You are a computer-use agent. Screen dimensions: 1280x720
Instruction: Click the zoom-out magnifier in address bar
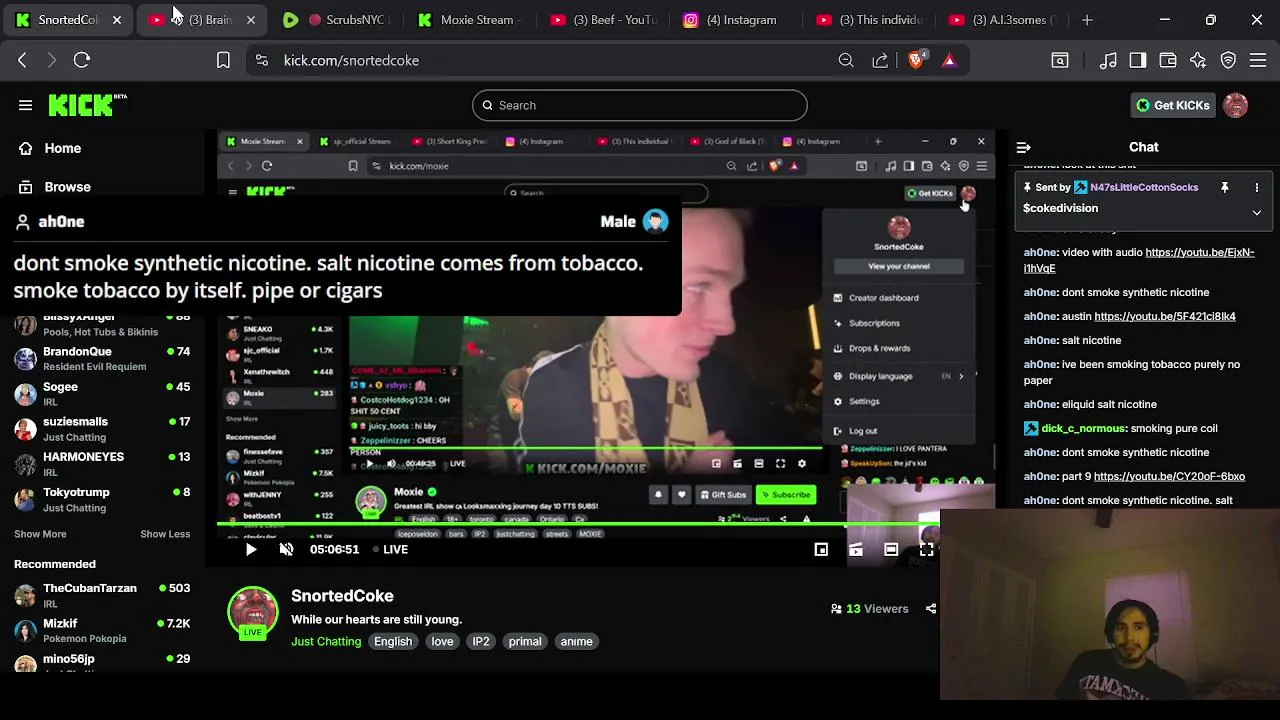coord(846,60)
